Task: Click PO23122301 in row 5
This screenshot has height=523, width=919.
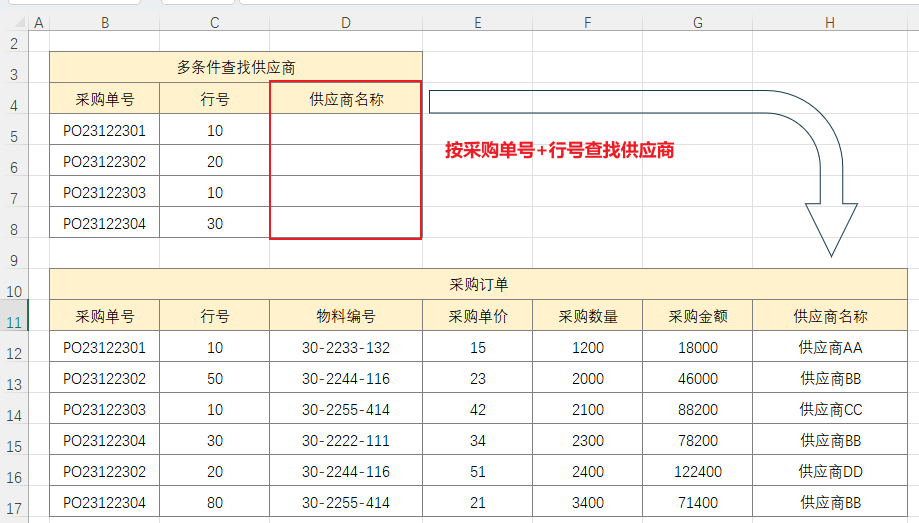Action: coord(105,130)
